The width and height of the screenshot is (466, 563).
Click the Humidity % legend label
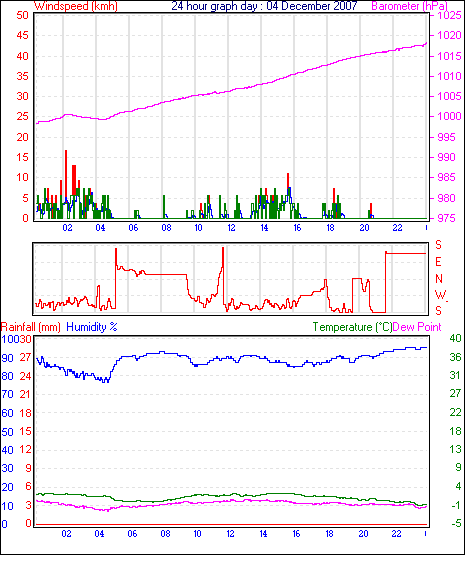click(92, 327)
